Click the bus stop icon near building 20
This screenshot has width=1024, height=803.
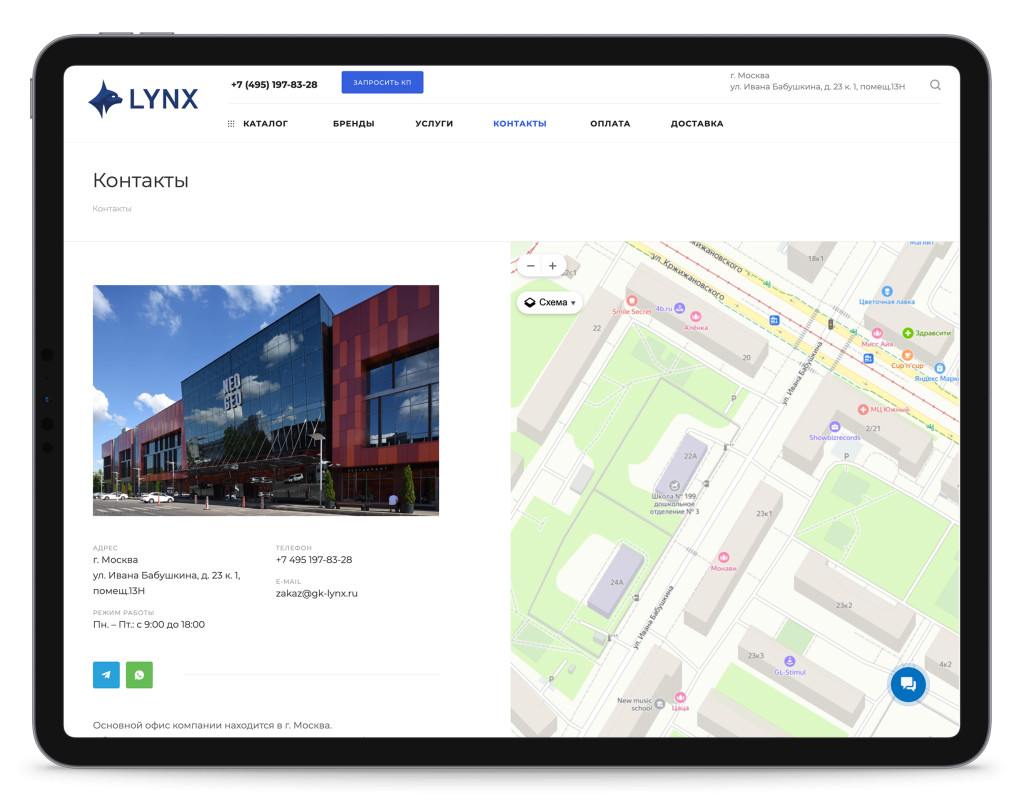pyautogui.click(x=775, y=320)
